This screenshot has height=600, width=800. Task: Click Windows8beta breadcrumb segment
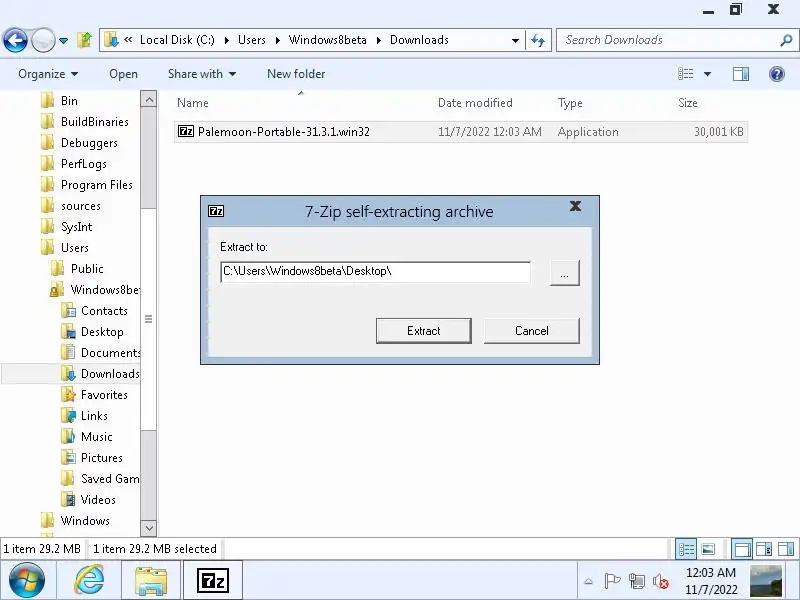pyautogui.click(x=328, y=40)
